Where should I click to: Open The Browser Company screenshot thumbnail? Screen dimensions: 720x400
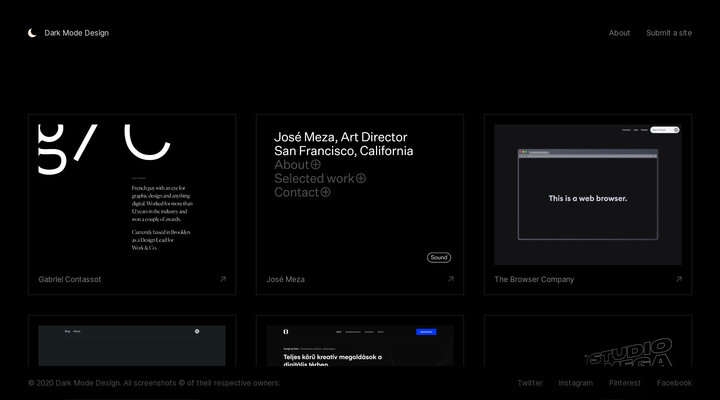(x=588, y=195)
